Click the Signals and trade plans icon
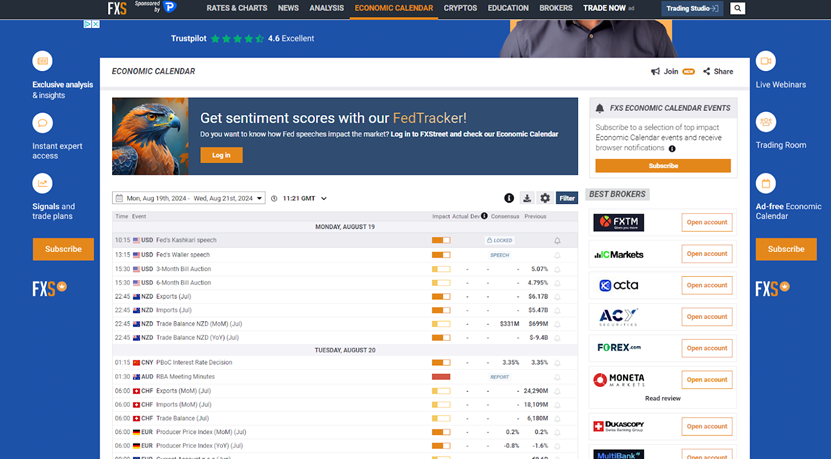The width and height of the screenshot is (831, 459). click(x=42, y=183)
